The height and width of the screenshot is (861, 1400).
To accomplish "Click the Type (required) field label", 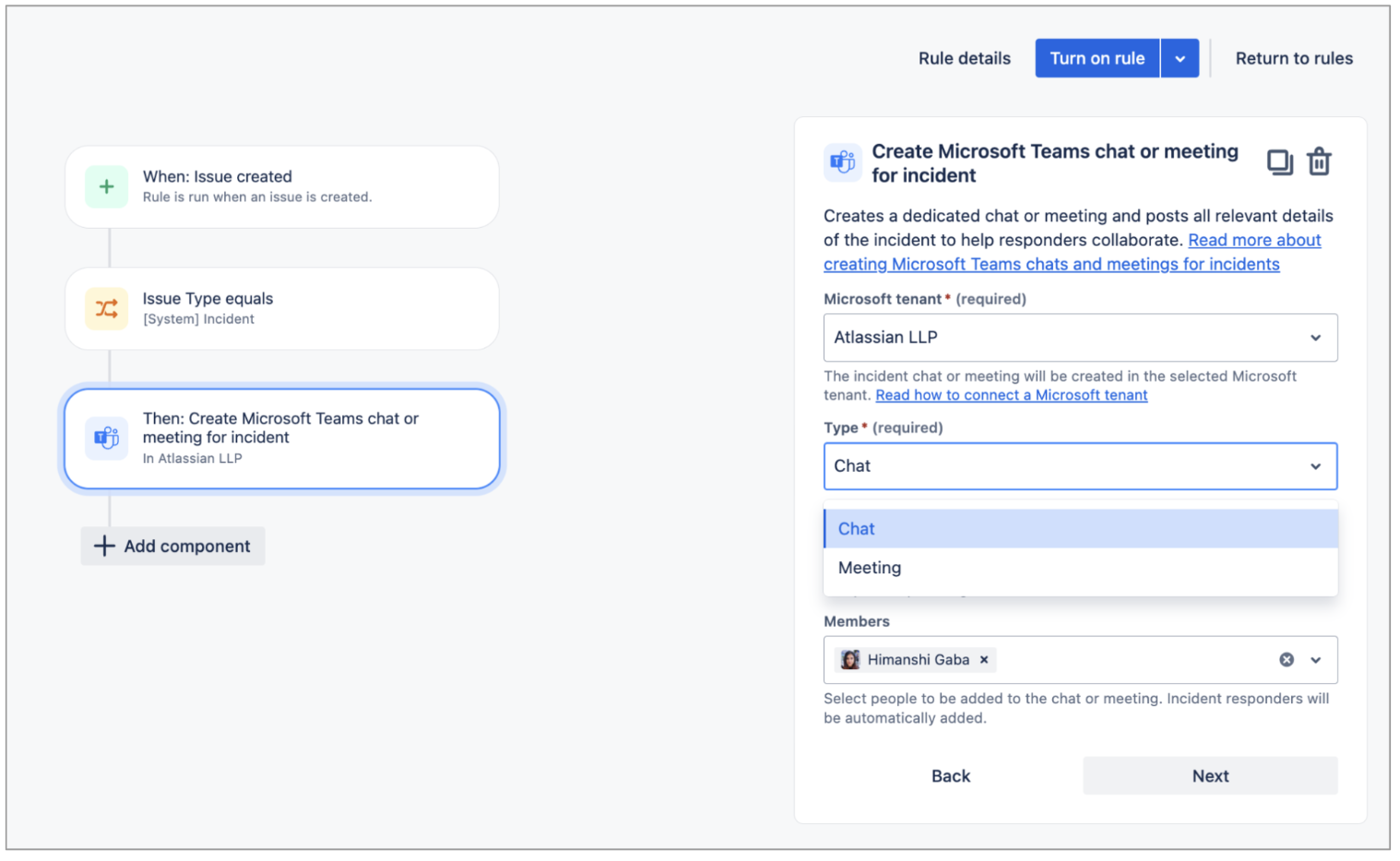I will 884,428.
